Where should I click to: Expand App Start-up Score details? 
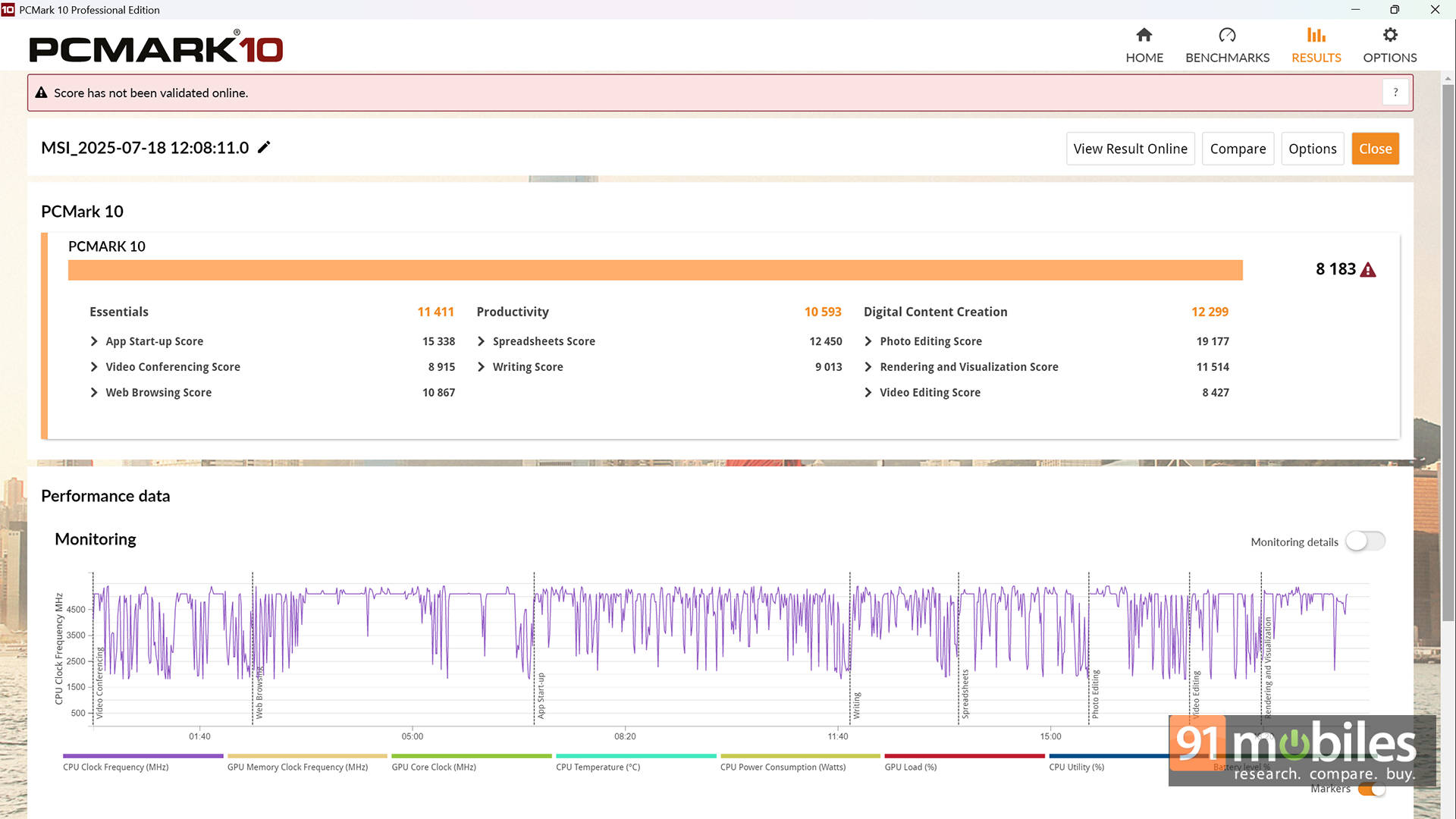click(94, 341)
